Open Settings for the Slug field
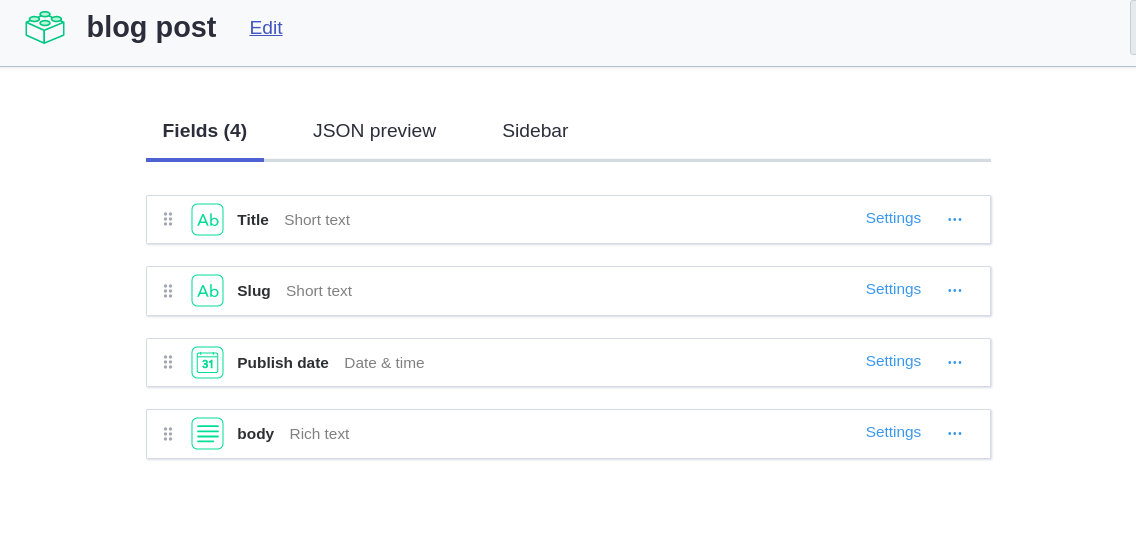 click(x=893, y=289)
